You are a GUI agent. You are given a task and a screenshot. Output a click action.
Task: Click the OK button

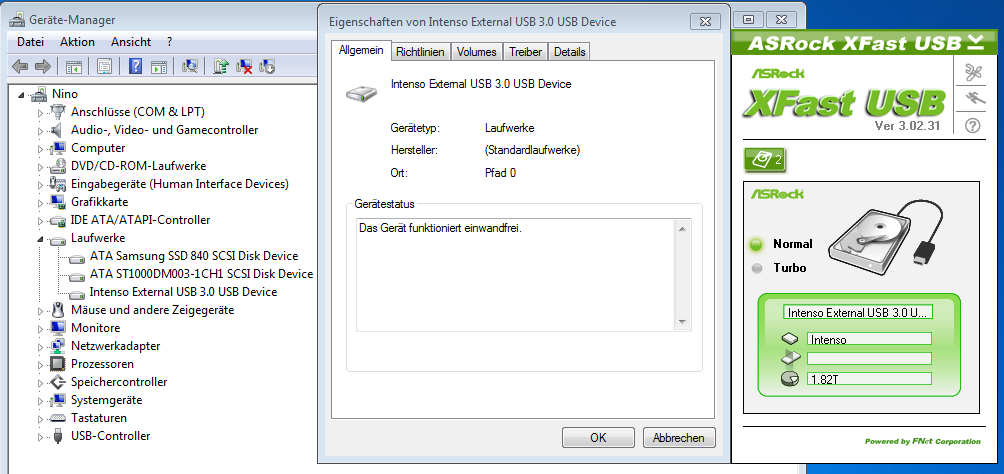(x=598, y=438)
